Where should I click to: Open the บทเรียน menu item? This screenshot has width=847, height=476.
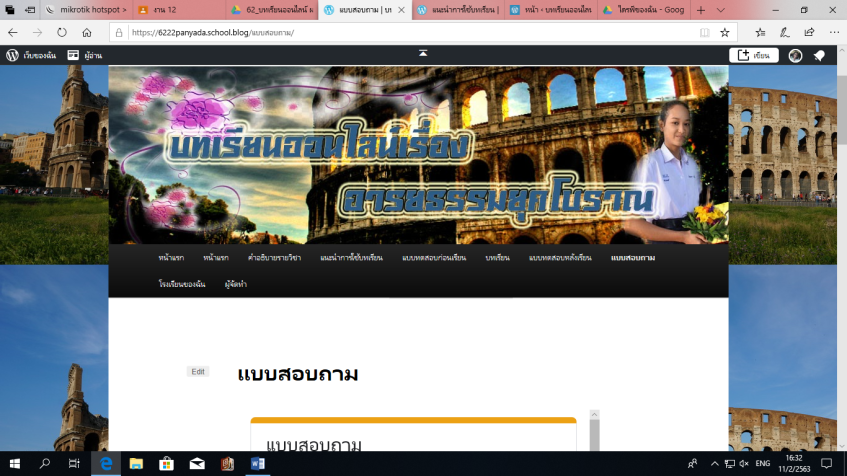pyautogui.click(x=497, y=258)
